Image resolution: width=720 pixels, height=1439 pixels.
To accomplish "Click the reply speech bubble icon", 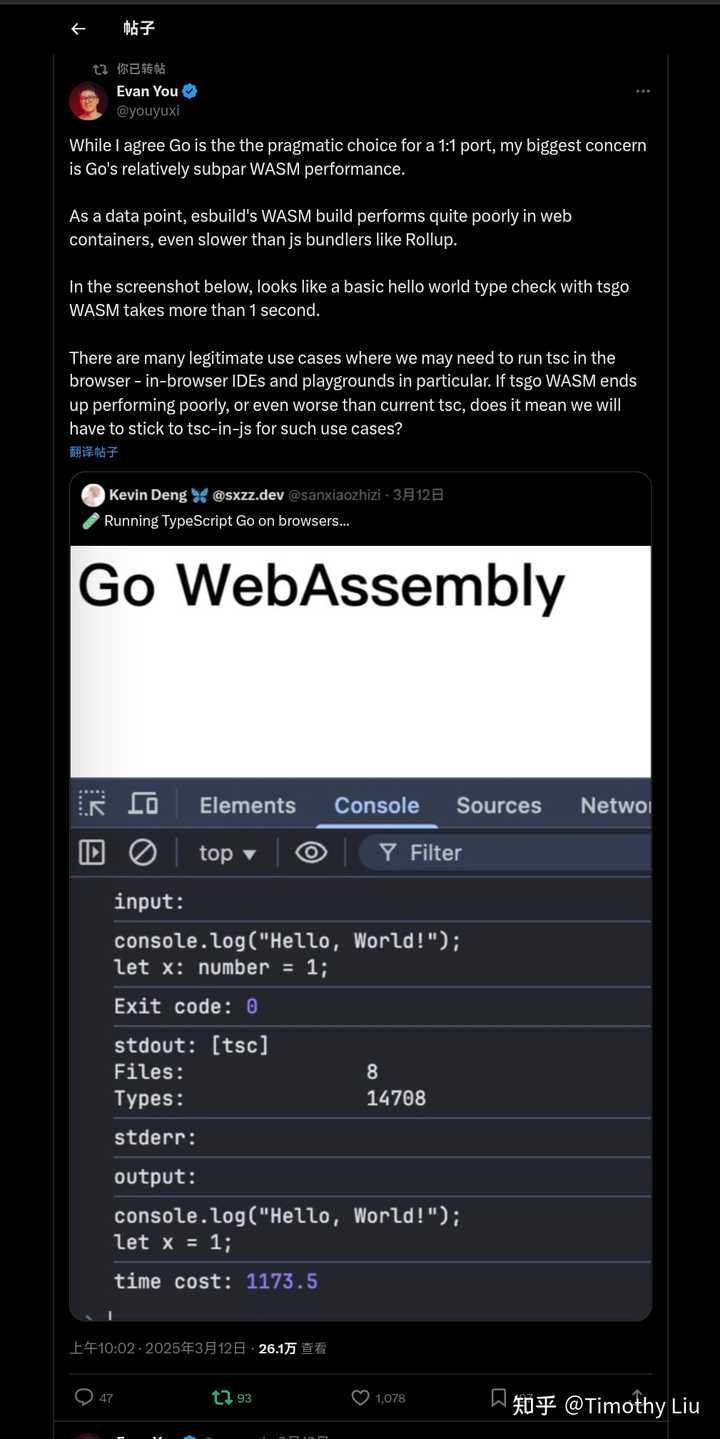I will [84, 1397].
